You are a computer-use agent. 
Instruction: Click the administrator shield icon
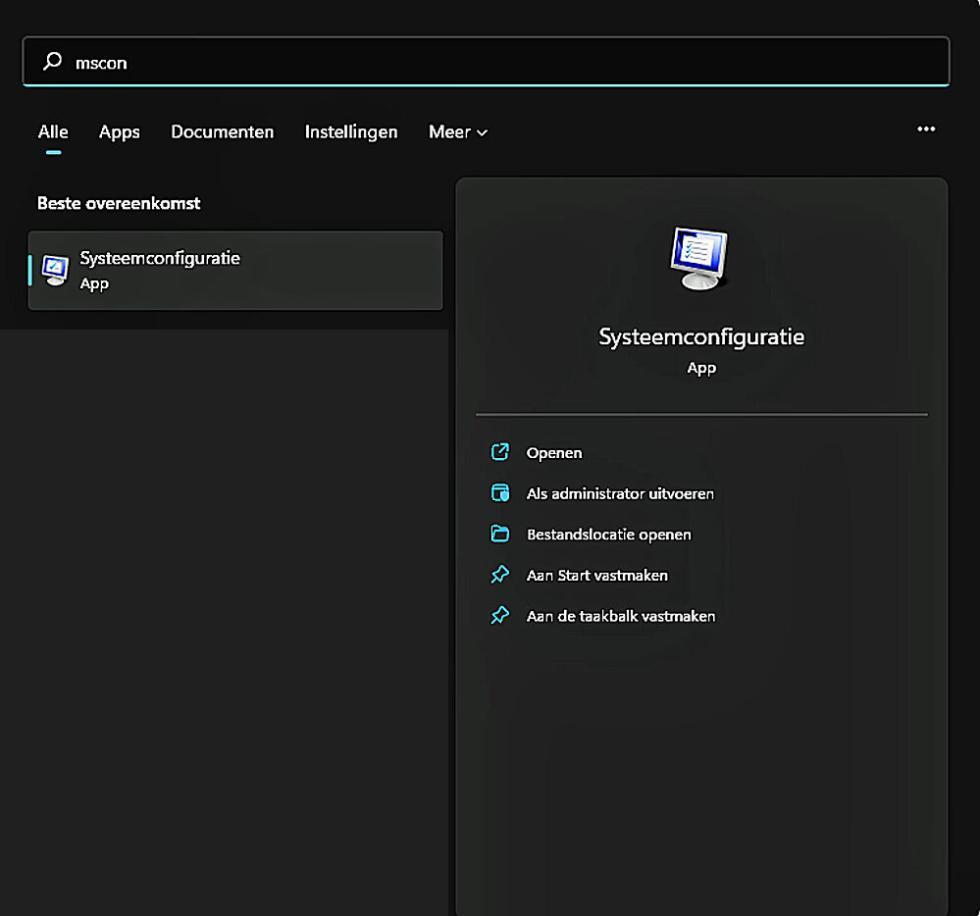coord(500,493)
